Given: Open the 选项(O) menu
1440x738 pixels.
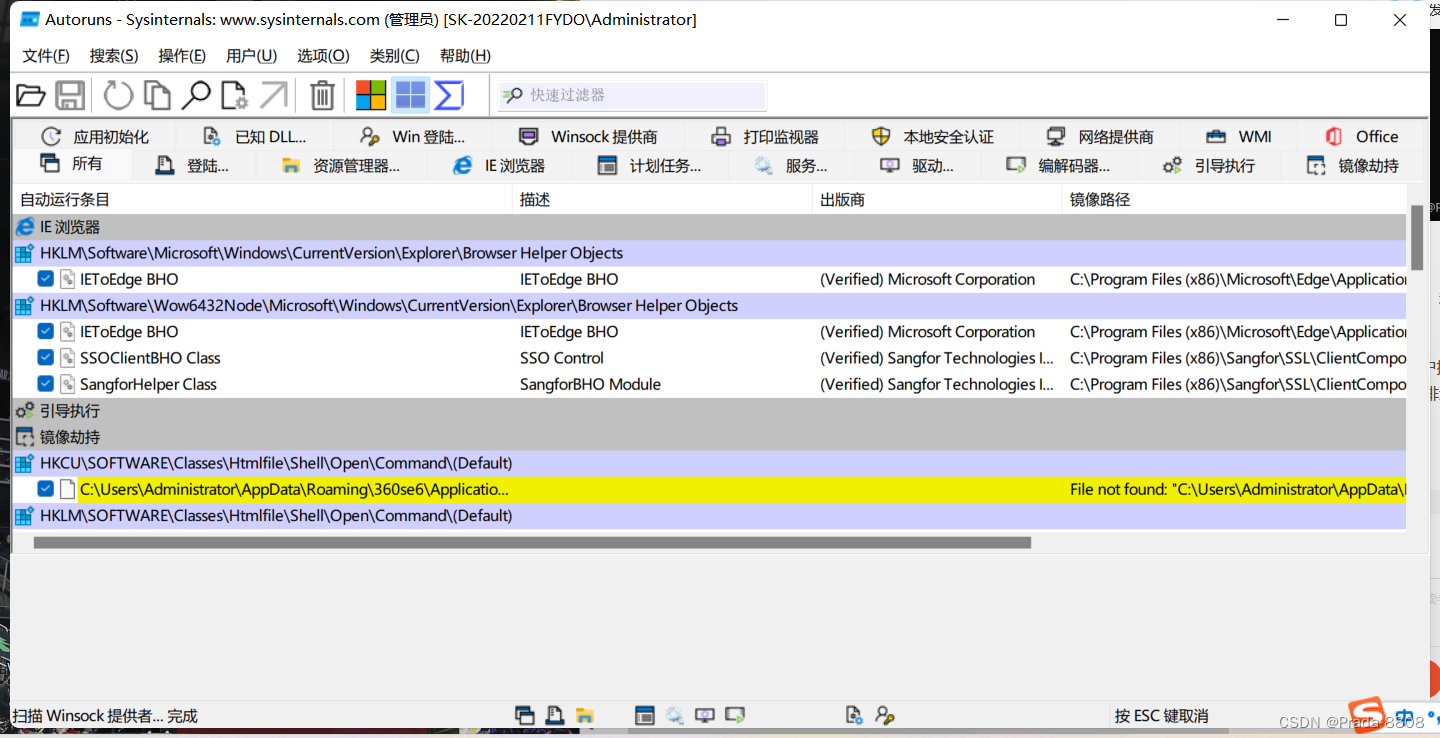Looking at the screenshot, I should [323, 56].
